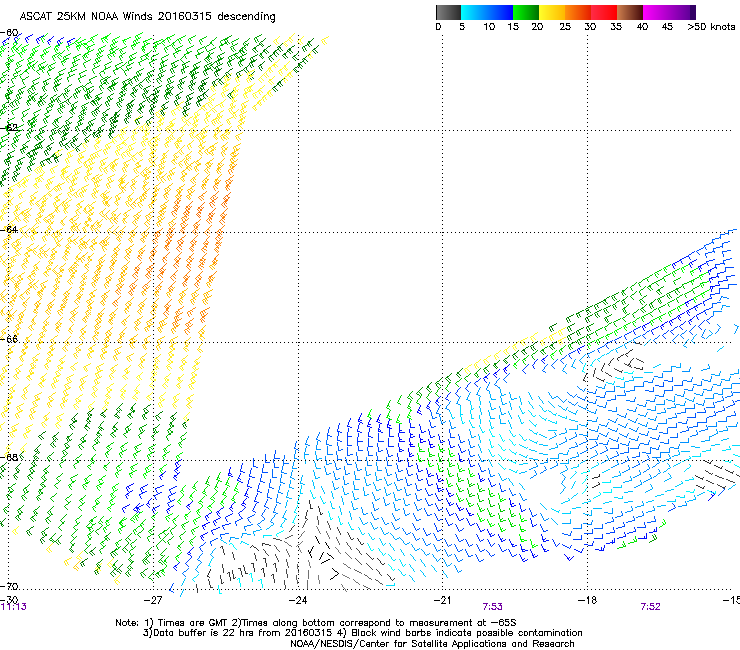Click the -68 latitude axis label
The width and height of the screenshot is (740, 650).
point(9,457)
